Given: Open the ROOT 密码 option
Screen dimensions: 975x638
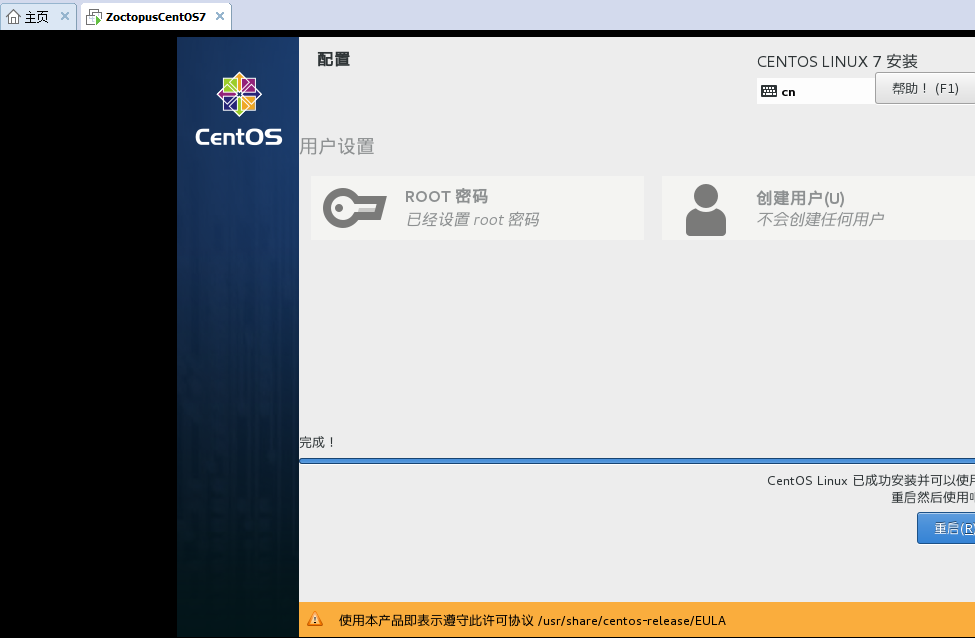Looking at the screenshot, I should tap(478, 208).
